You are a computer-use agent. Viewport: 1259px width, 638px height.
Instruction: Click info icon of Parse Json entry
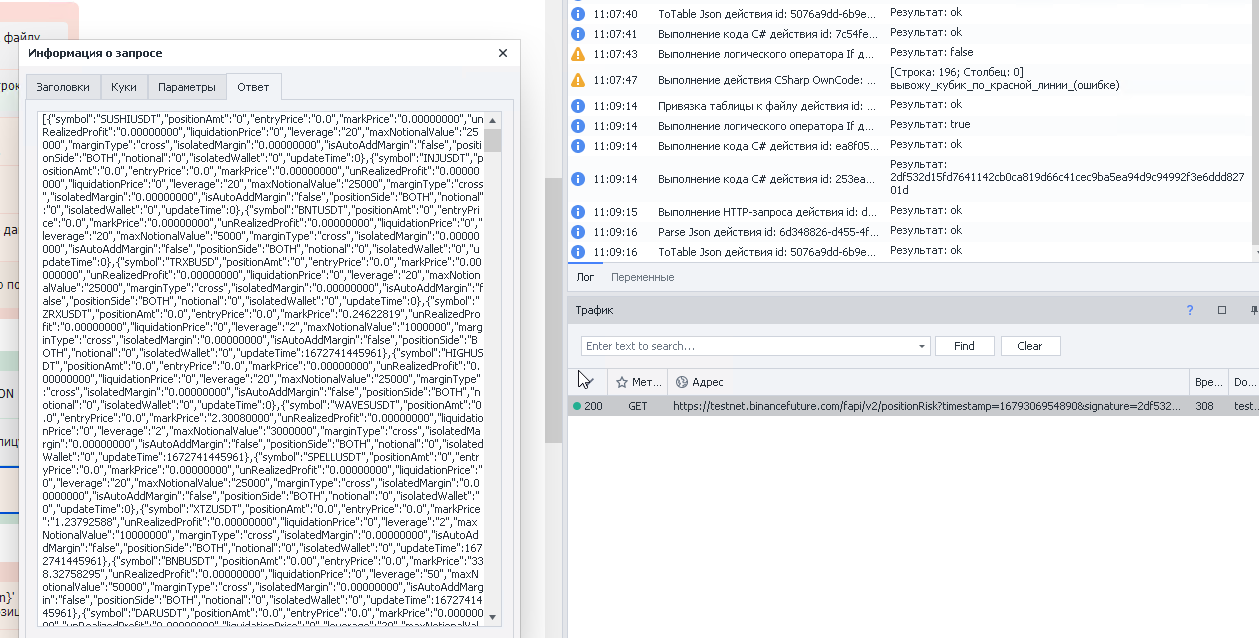coord(577,232)
